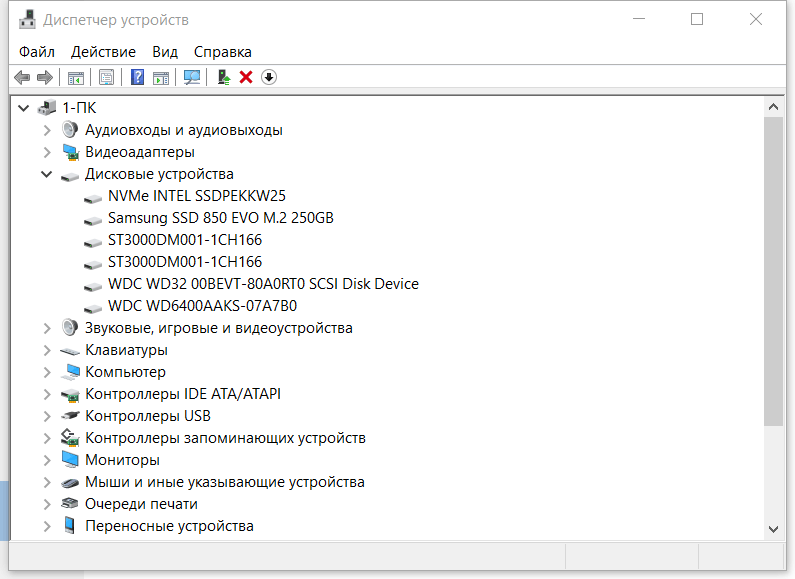The image size is (795, 579).
Task: Click the Update driver toolbar icon
Action: coord(223,78)
